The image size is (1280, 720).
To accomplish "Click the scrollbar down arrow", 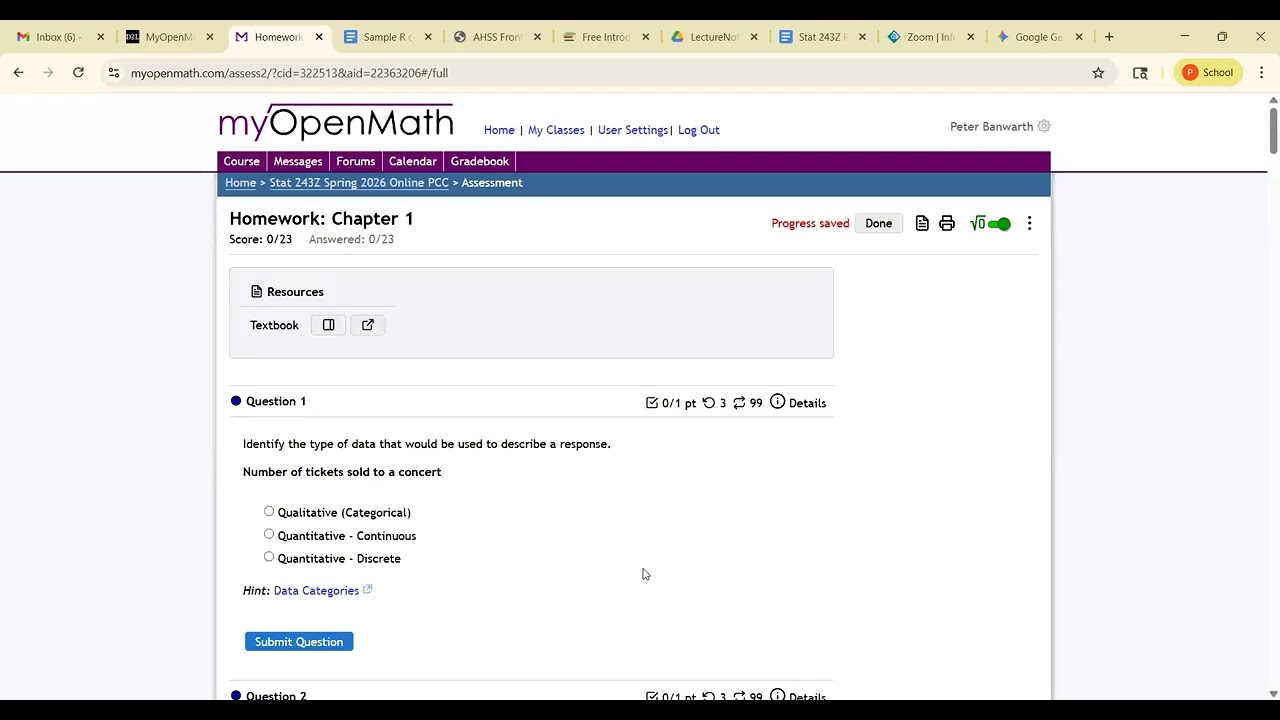I will [1273, 694].
